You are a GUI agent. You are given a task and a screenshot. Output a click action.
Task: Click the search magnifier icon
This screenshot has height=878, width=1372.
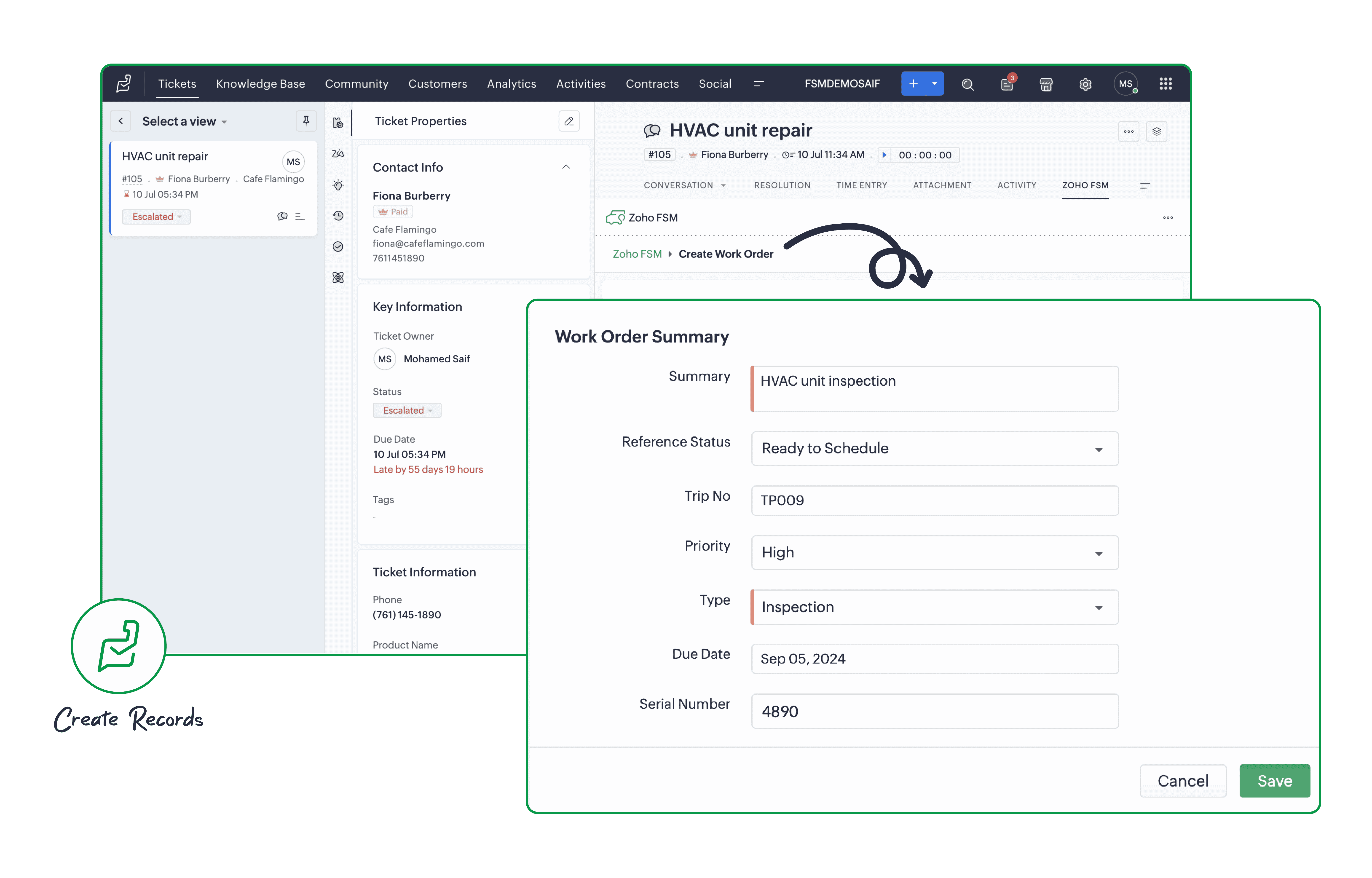pyautogui.click(x=967, y=84)
